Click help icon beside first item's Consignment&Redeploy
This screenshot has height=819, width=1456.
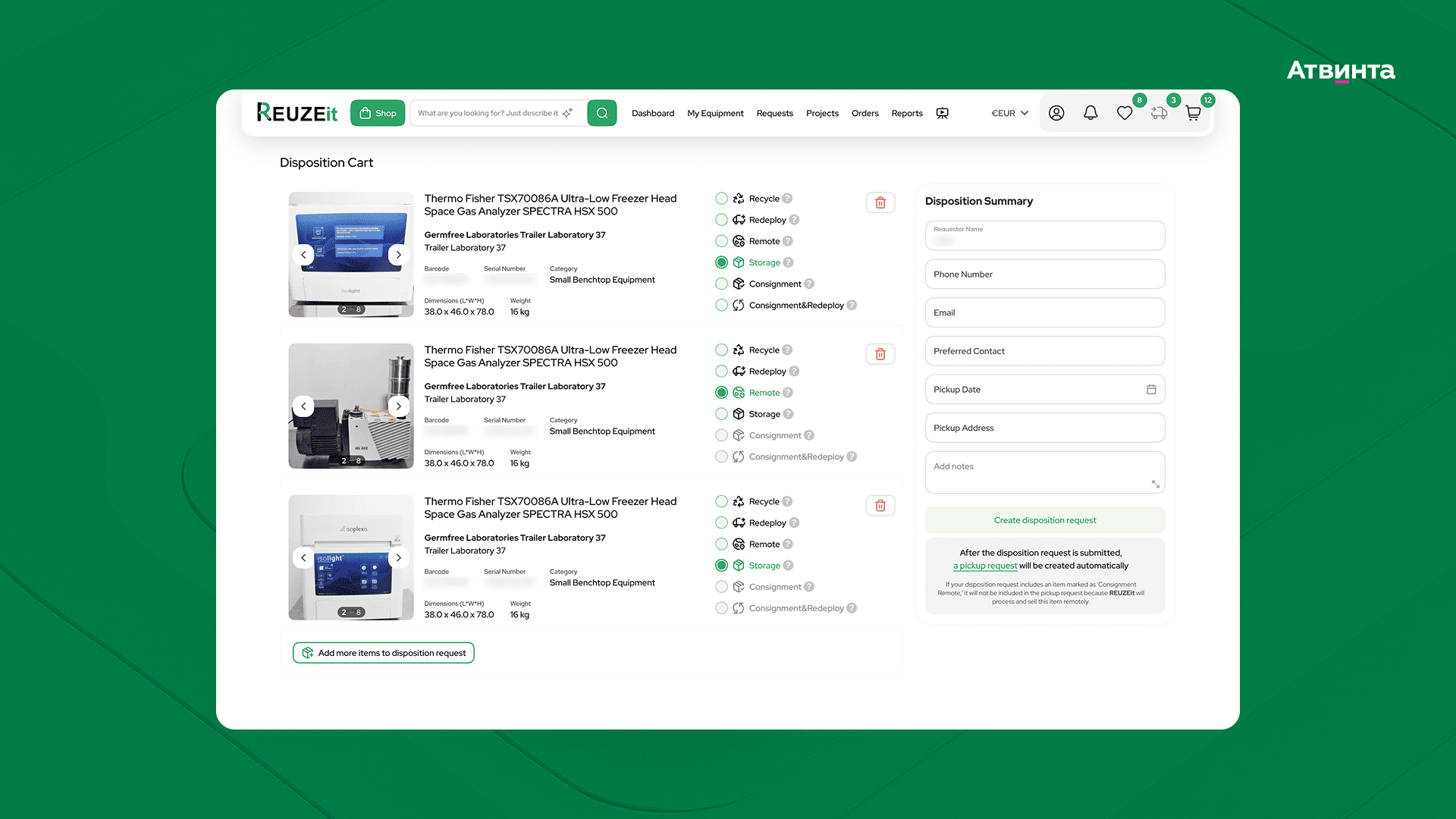point(852,305)
